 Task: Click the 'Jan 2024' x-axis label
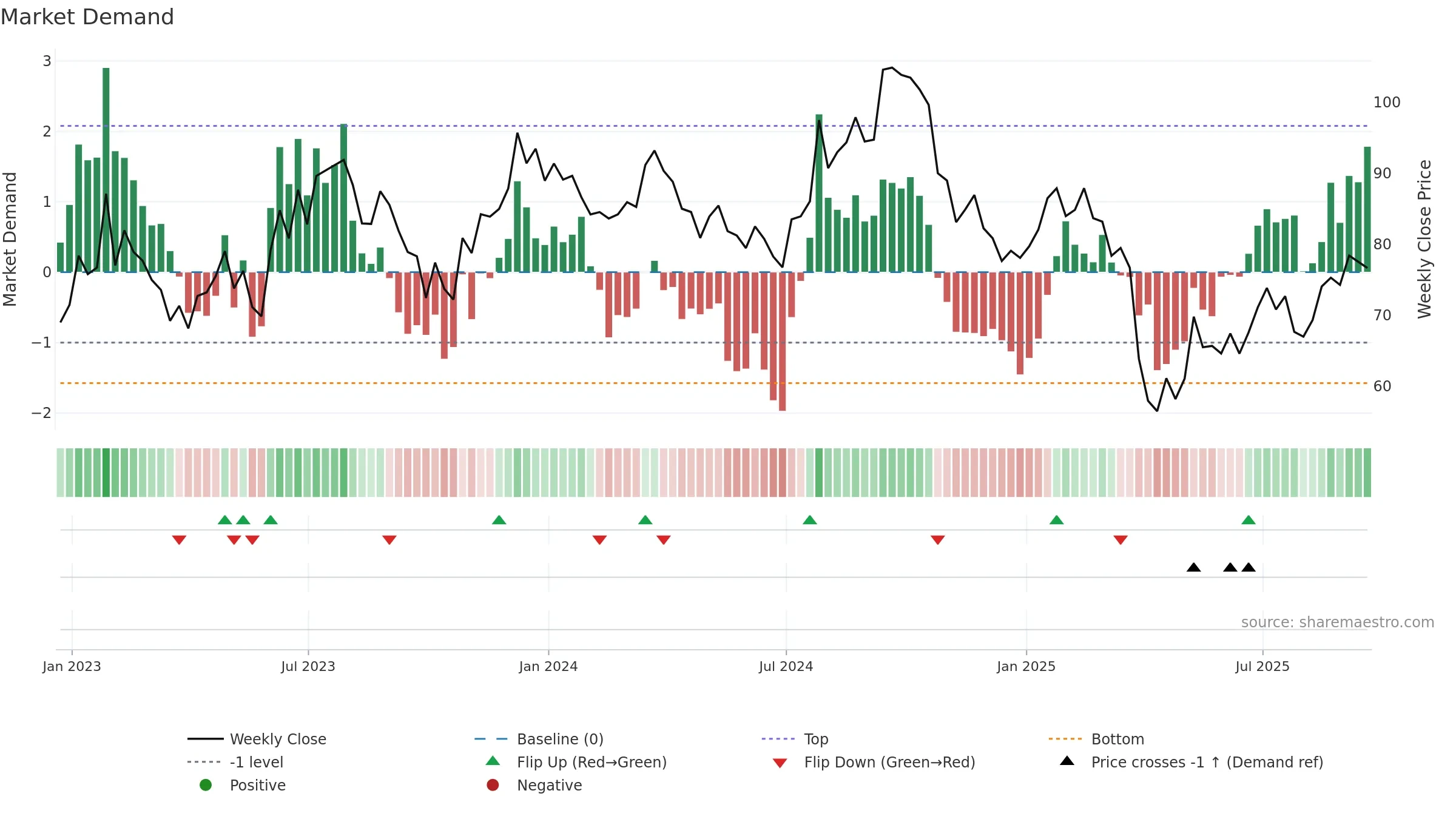[x=548, y=666]
